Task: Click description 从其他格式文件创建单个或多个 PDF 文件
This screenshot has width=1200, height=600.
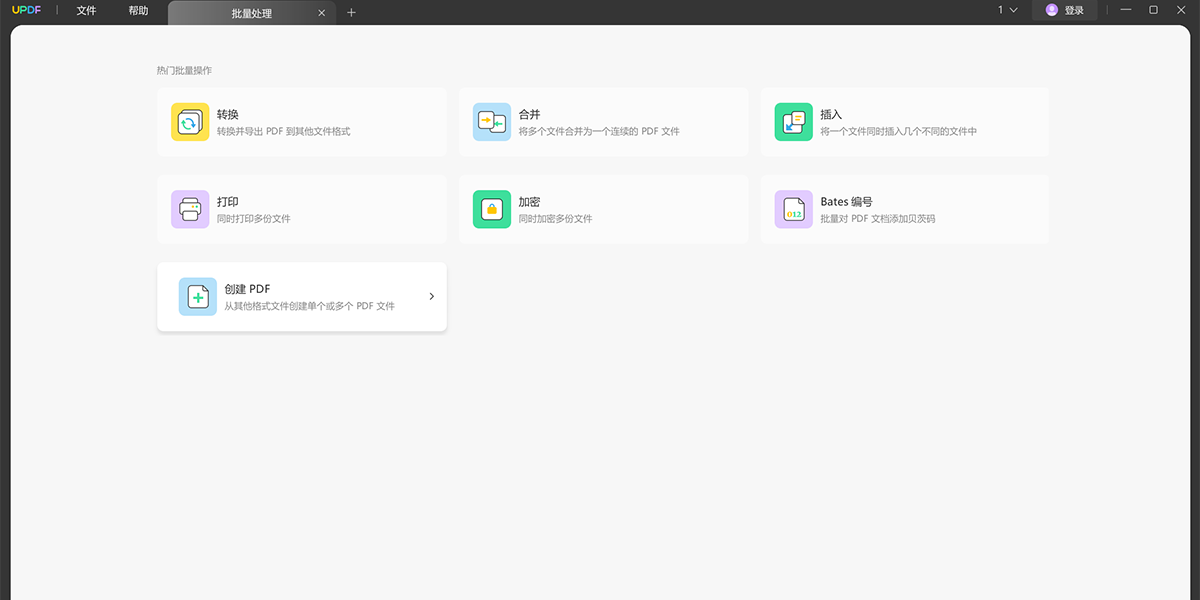Action: click(310, 306)
